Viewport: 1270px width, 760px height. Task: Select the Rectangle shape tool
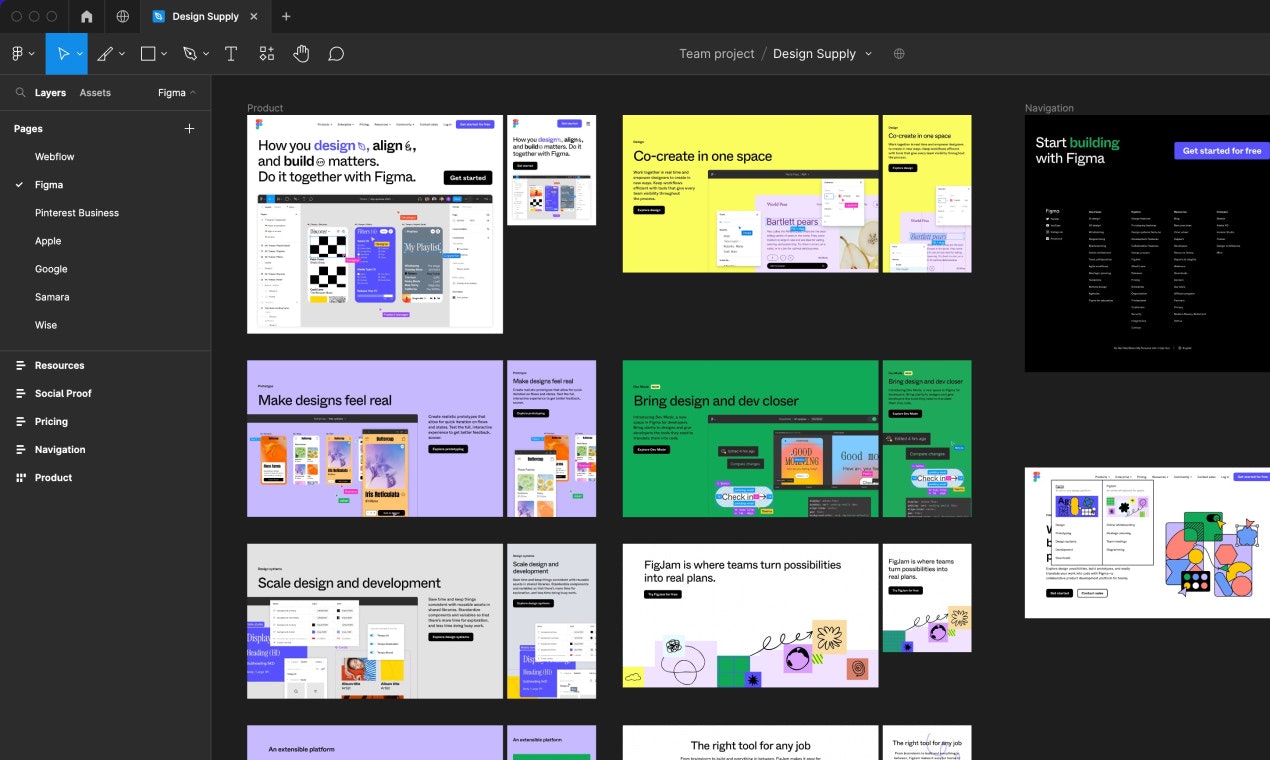point(148,54)
